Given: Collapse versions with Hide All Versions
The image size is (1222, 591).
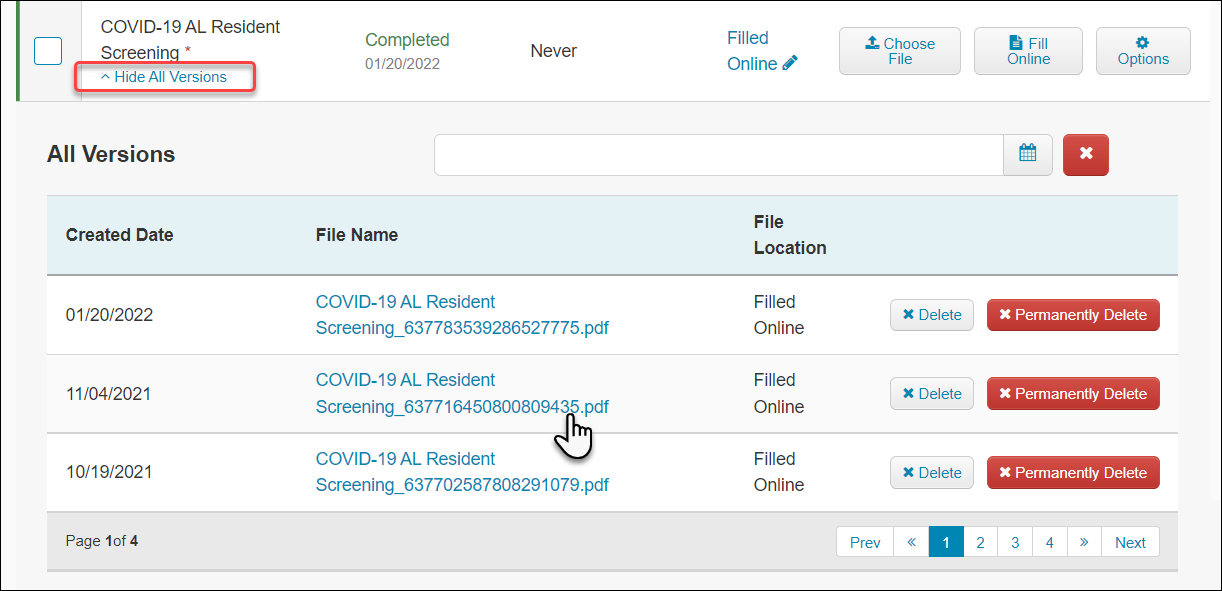Looking at the screenshot, I should pos(164,77).
